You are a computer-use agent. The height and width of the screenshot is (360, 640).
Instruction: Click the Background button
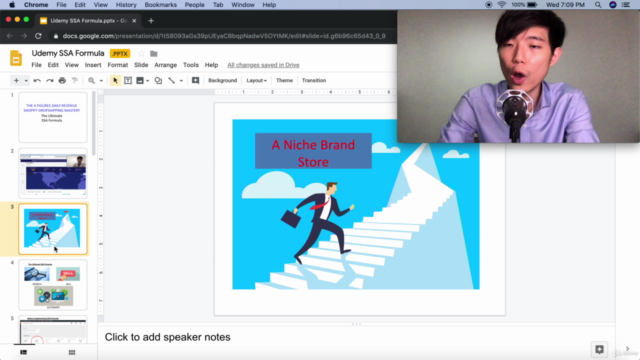[x=222, y=80]
